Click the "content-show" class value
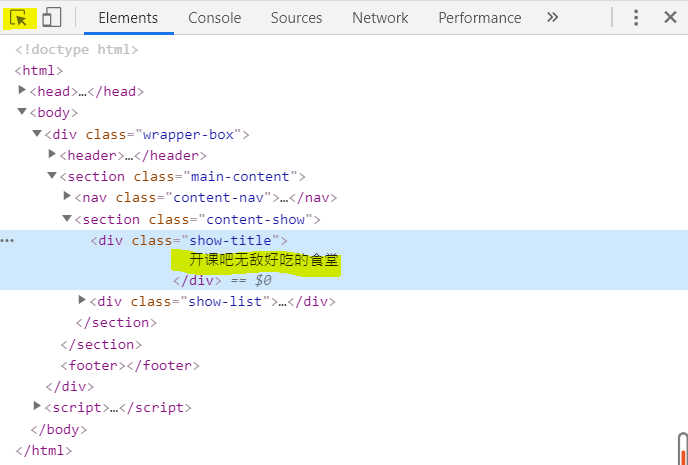688x465 pixels. click(x=255, y=219)
